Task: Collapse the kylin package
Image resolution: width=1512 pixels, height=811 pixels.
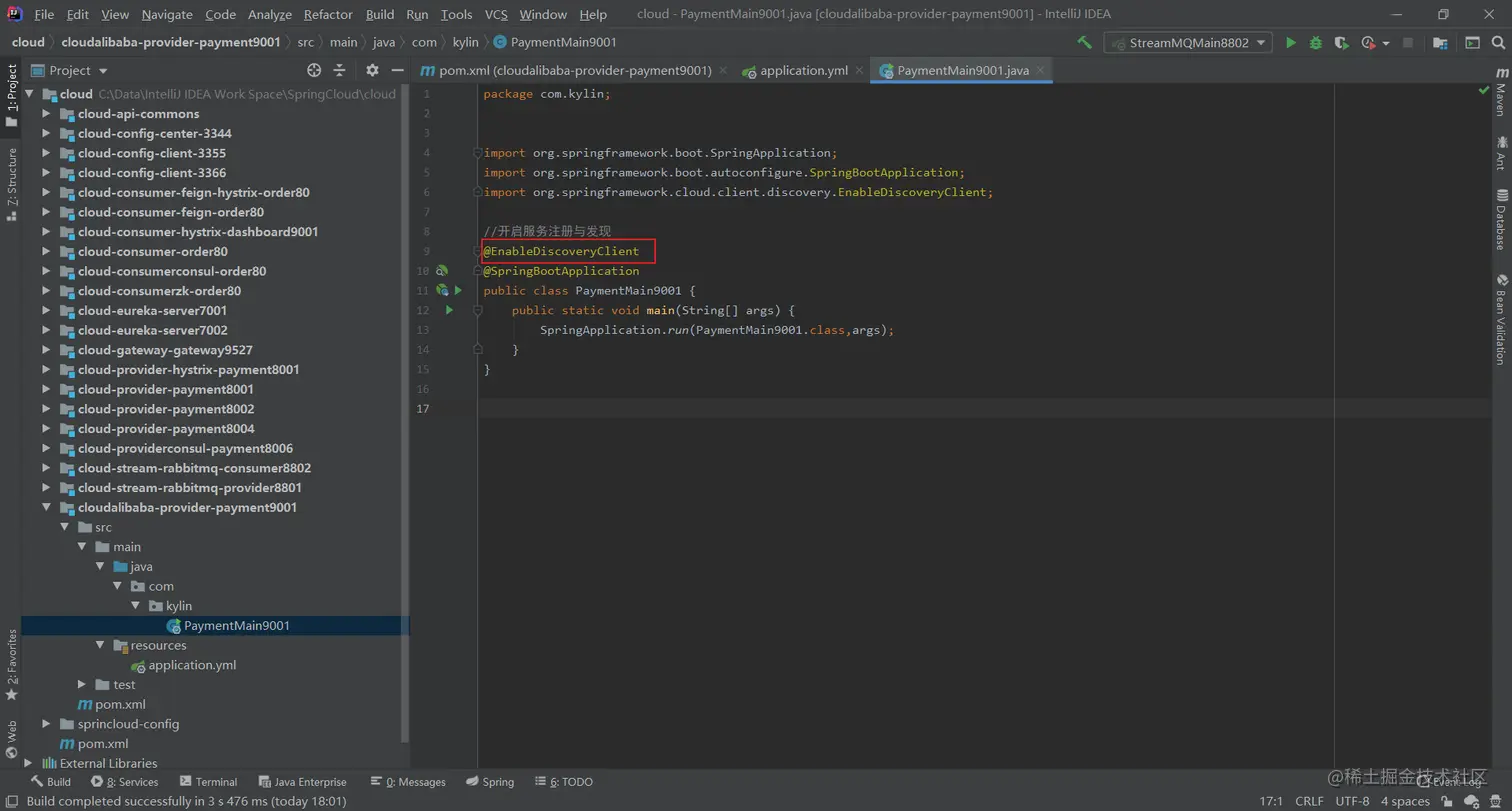Action: click(x=136, y=606)
